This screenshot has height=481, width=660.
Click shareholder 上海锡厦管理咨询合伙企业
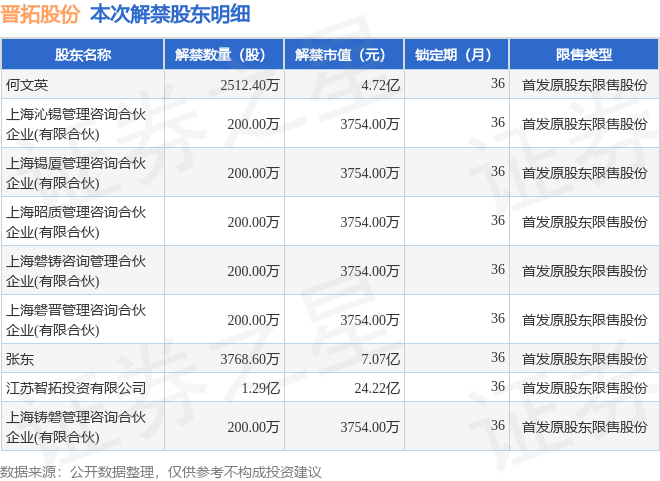[76, 173]
